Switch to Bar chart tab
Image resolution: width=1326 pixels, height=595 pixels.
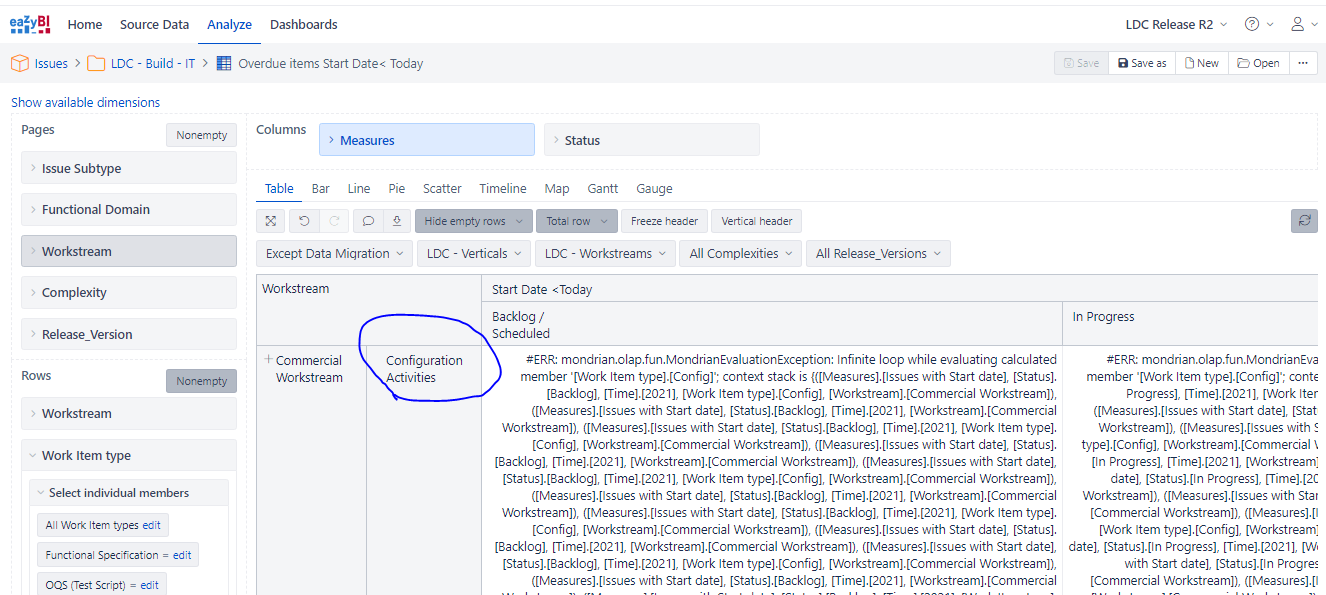click(x=321, y=189)
